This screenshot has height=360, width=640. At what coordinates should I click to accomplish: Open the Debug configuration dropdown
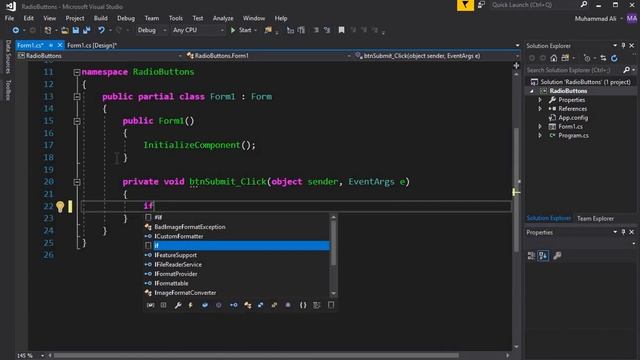[x=152, y=30]
